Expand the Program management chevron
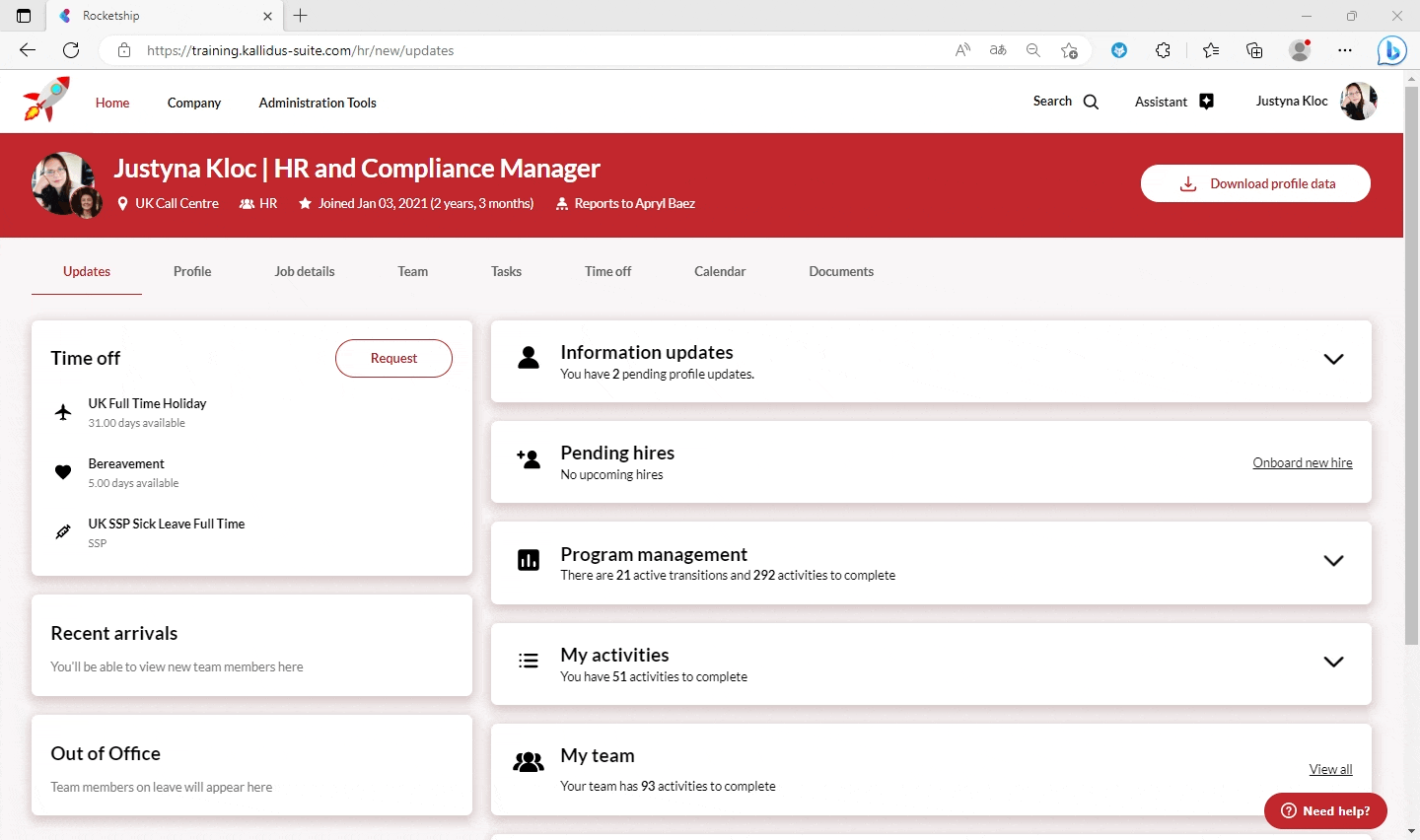 point(1333,561)
